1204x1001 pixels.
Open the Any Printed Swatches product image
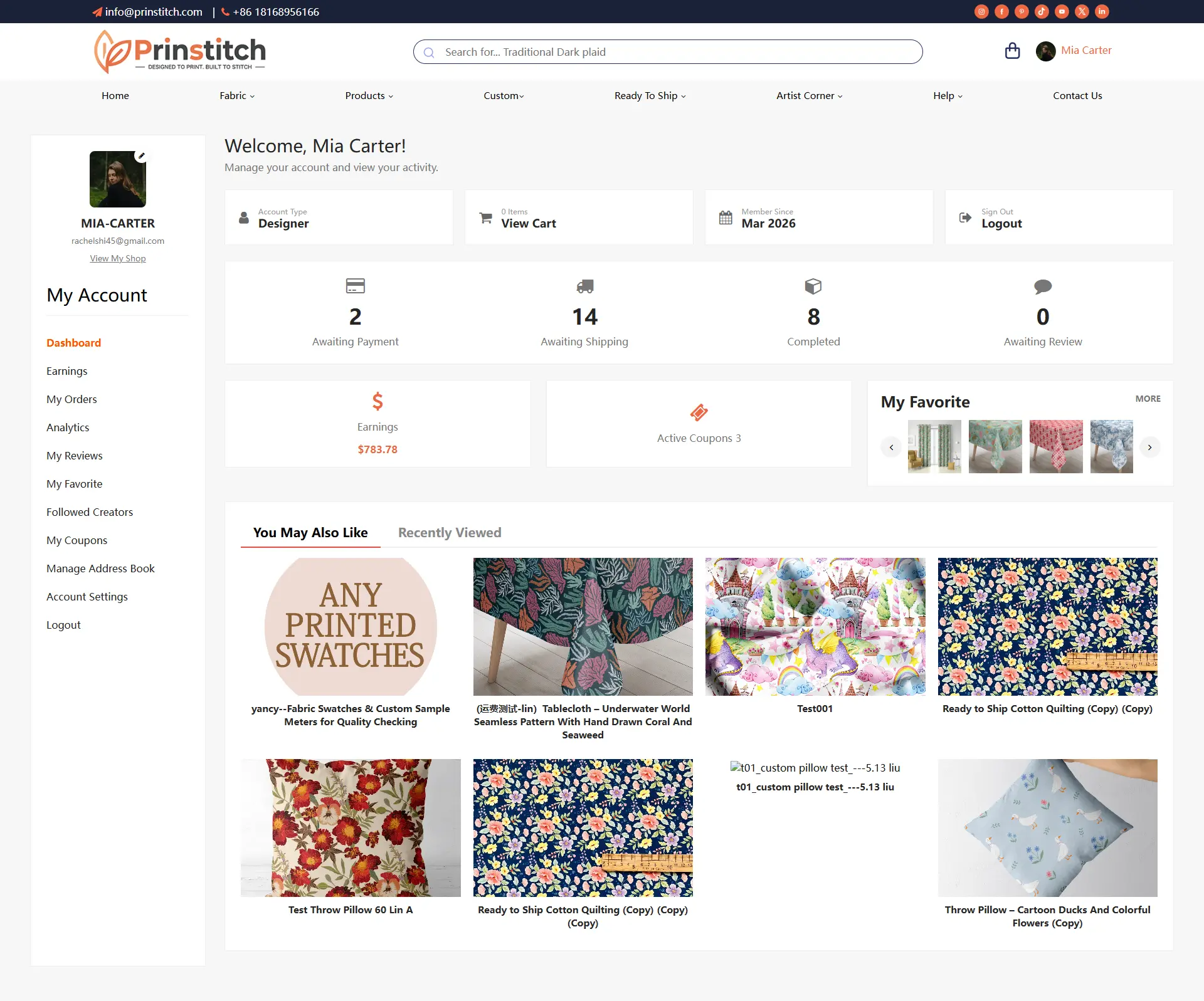351,627
